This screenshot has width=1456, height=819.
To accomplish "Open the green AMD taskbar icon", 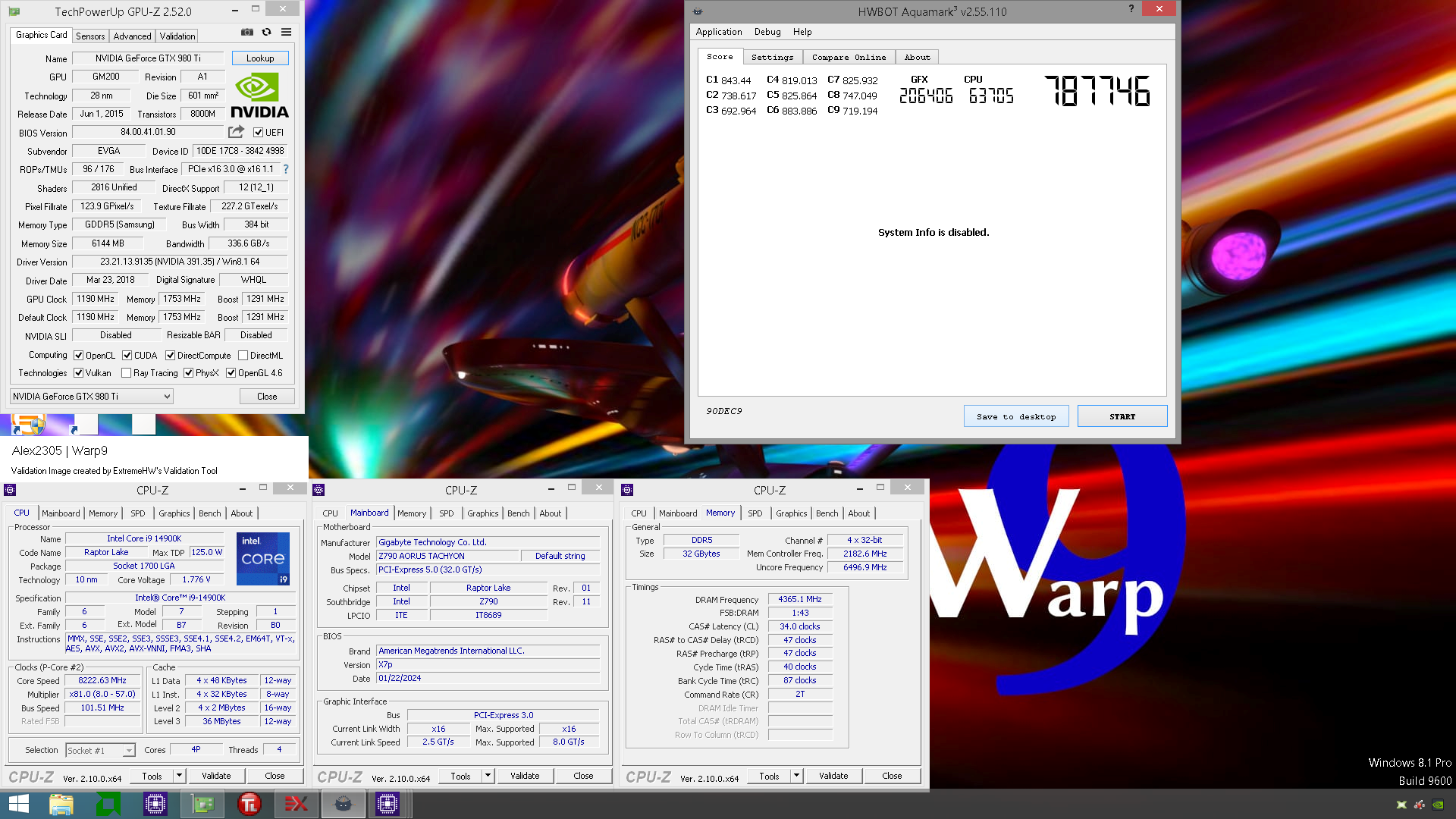I will click(108, 804).
